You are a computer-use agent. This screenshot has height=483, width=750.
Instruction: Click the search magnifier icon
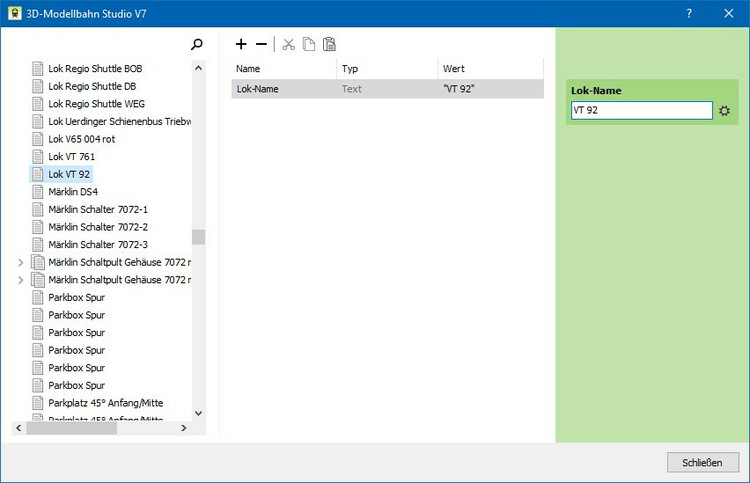tap(197, 44)
